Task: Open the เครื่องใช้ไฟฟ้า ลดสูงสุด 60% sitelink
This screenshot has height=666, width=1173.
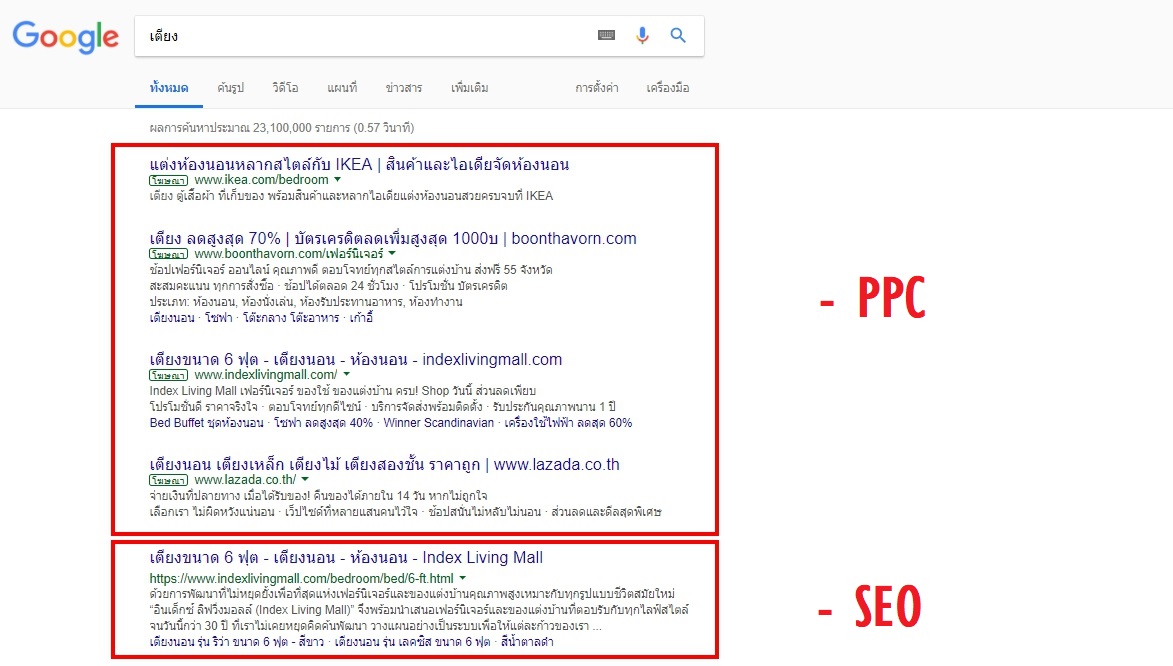Action: click(x=569, y=423)
